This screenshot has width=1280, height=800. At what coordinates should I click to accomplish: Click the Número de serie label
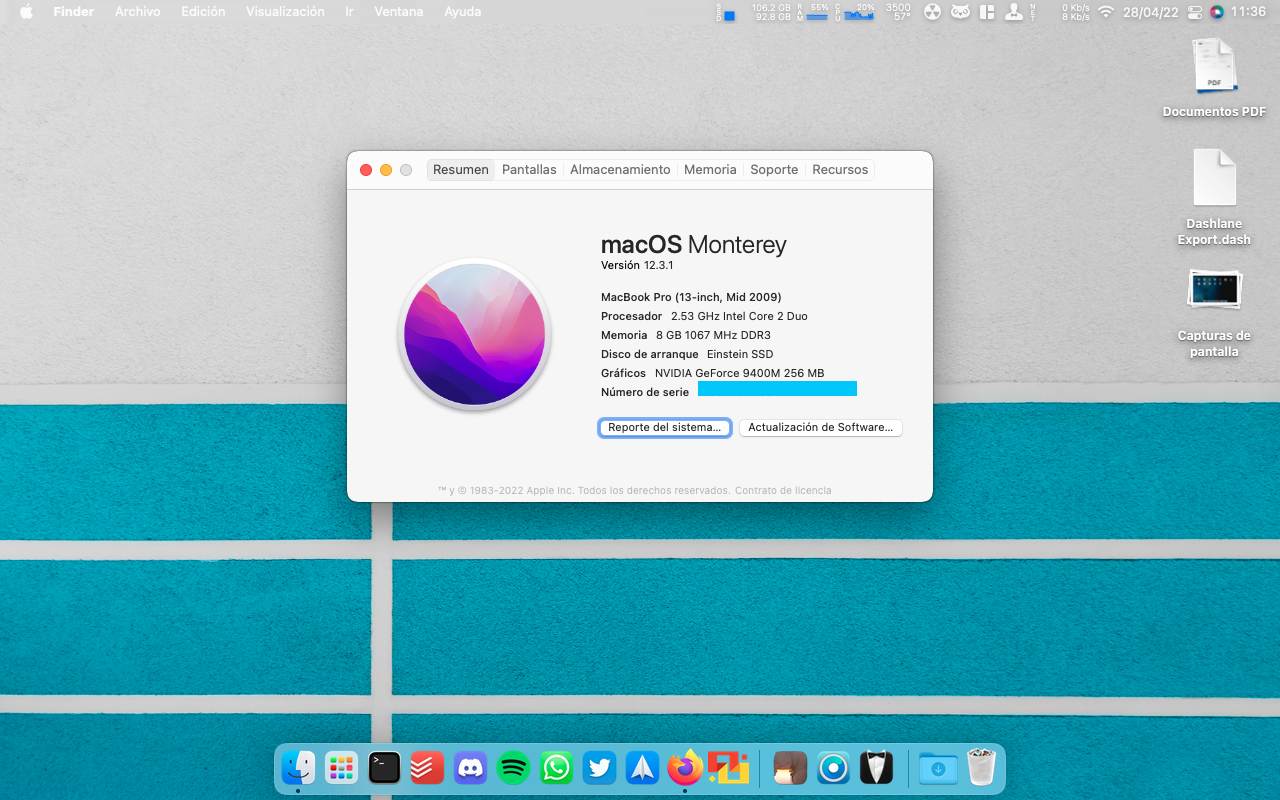point(645,392)
